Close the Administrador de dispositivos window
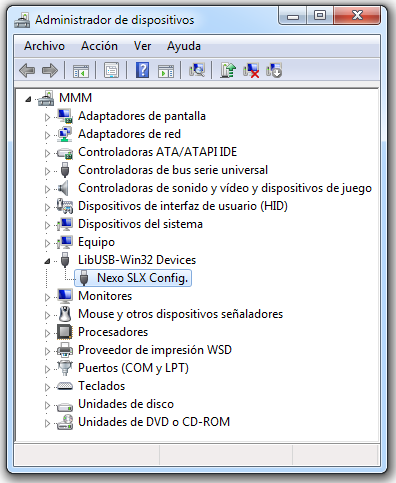The height and width of the screenshot is (483, 396). coord(357,16)
